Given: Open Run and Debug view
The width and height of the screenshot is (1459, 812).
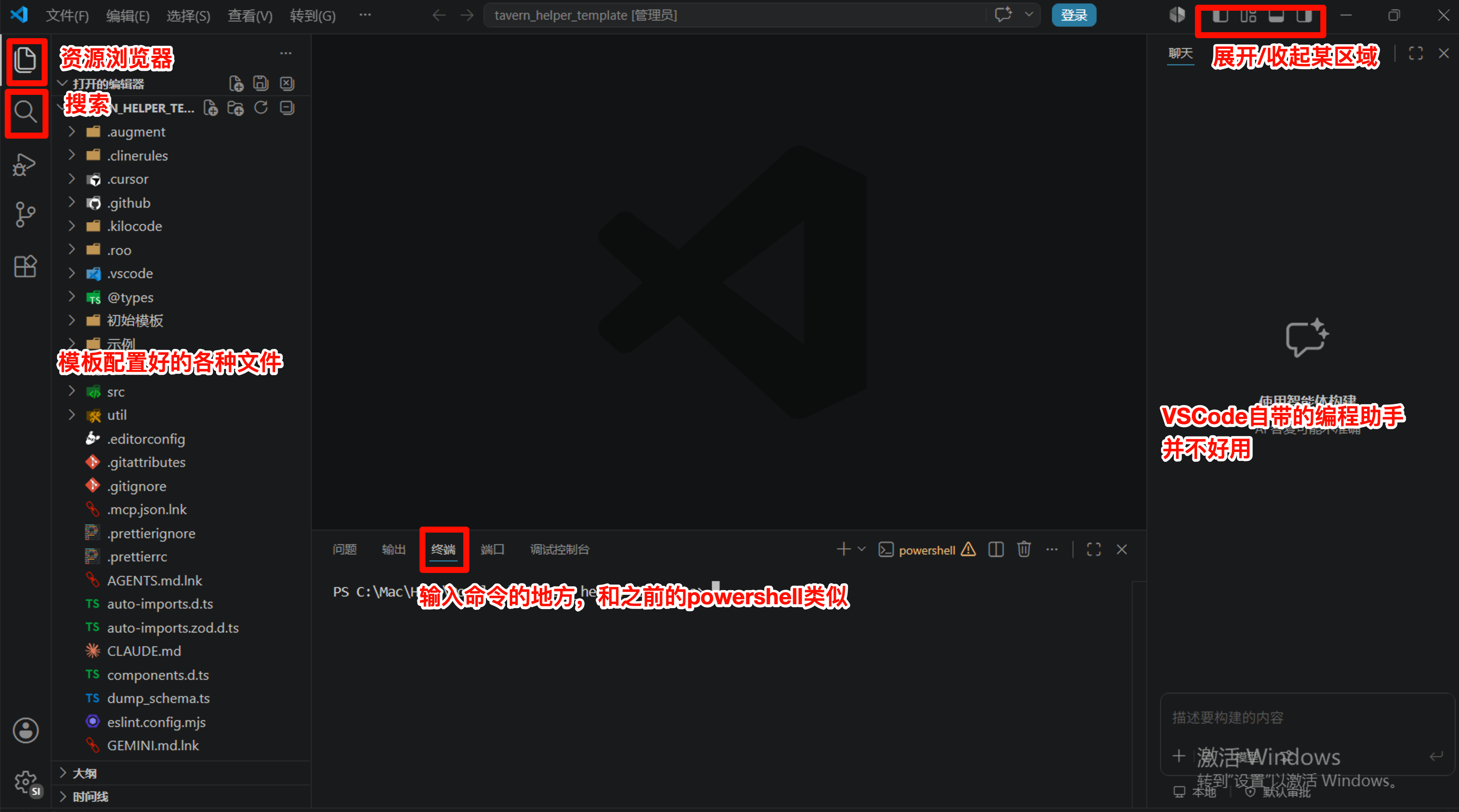Looking at the screenshot, I should click(25, 164).
